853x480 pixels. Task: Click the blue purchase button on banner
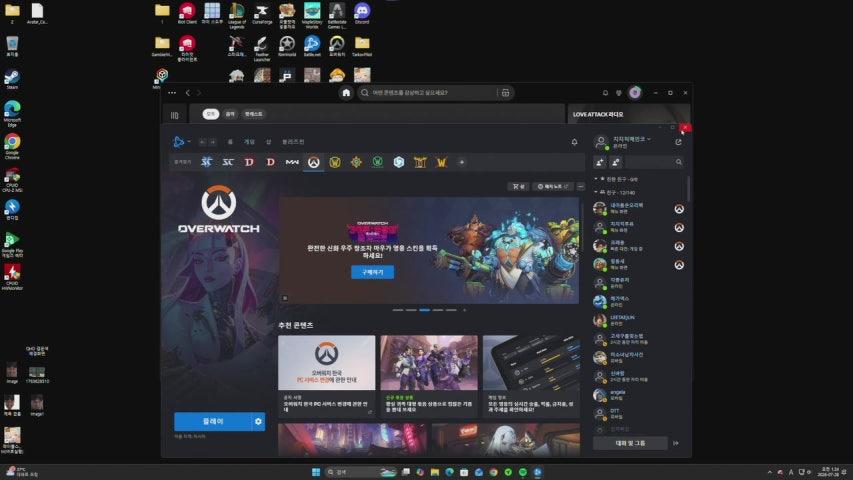[x=373, y=272]
